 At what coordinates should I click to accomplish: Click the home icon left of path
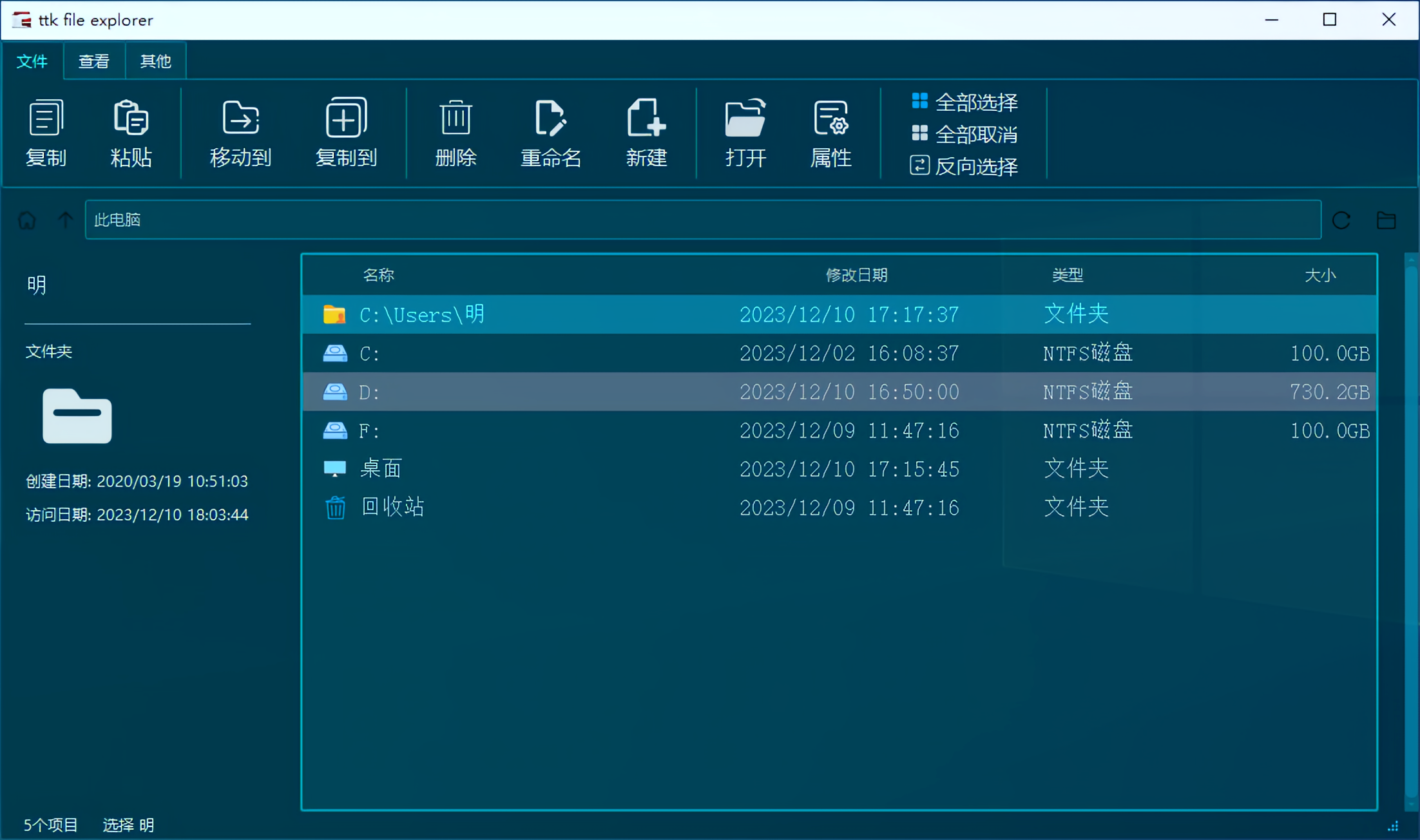27,220
